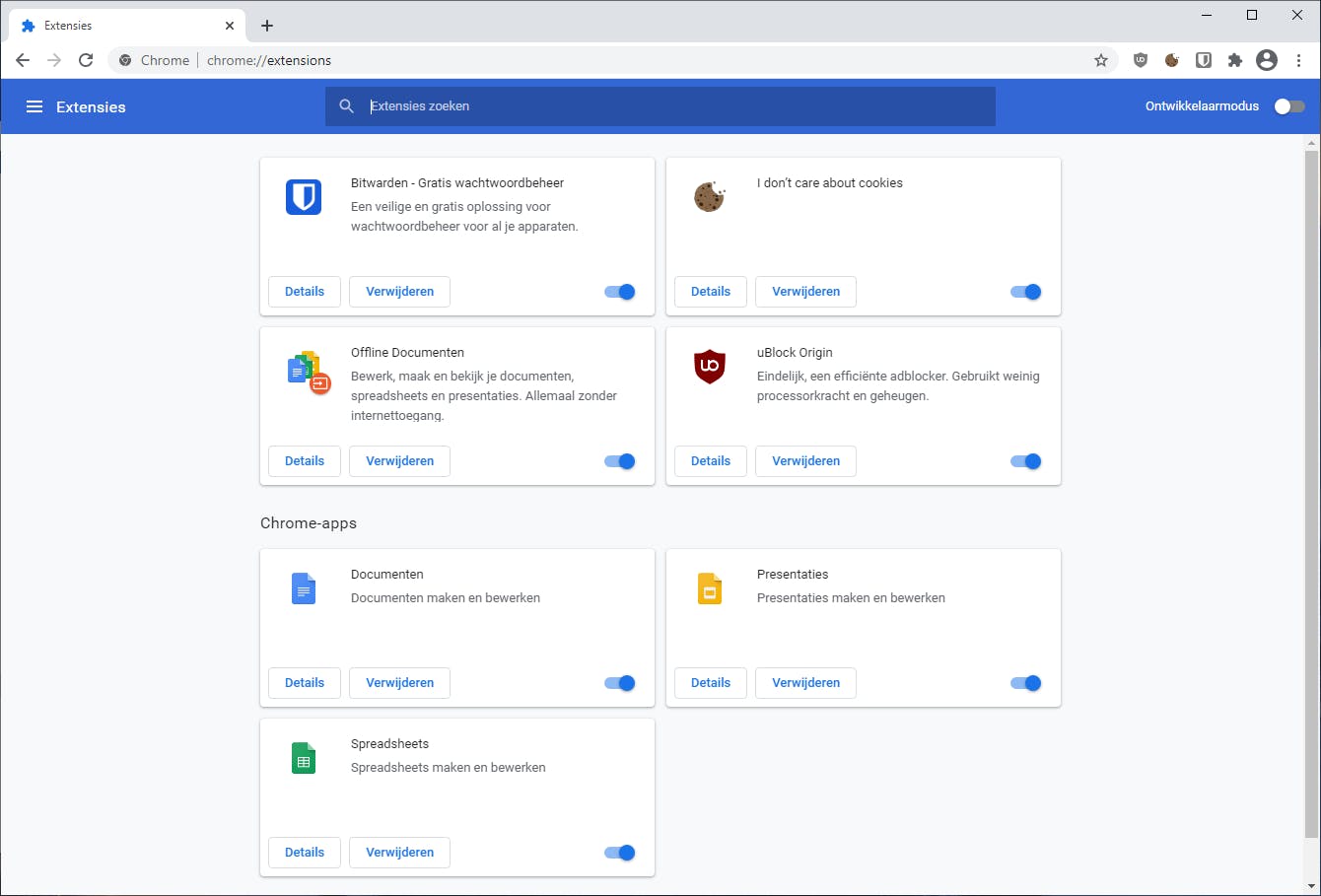Open Details for the Presentaties app

(x=711, y=683)
